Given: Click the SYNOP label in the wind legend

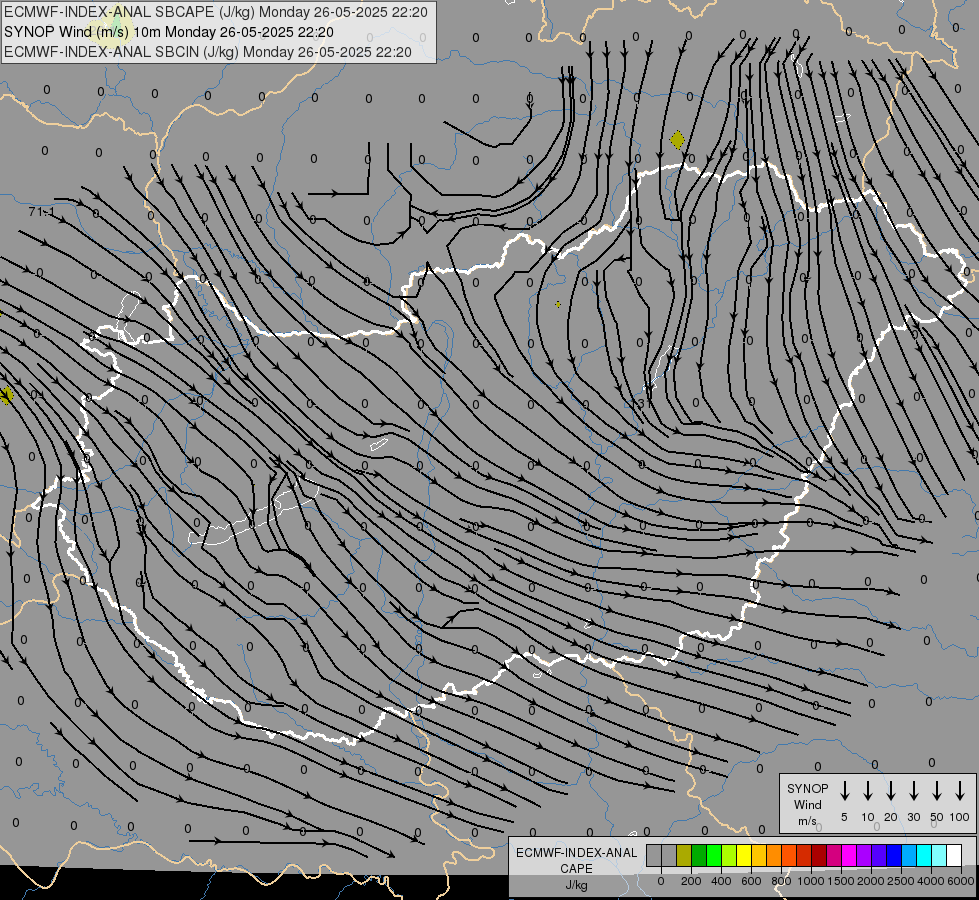Looking at the screenshot, I should [x=807, y=788].
